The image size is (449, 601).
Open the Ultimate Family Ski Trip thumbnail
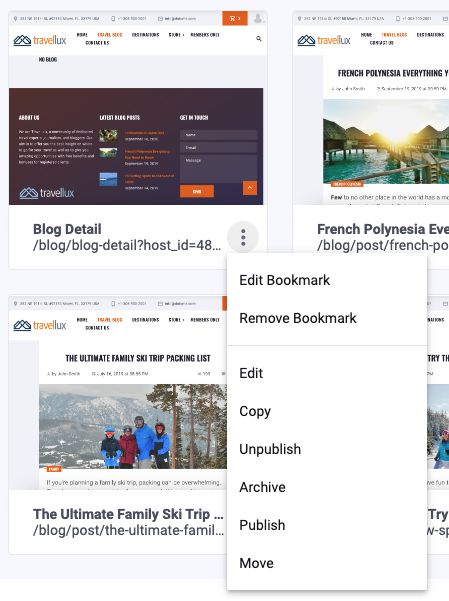118,392
